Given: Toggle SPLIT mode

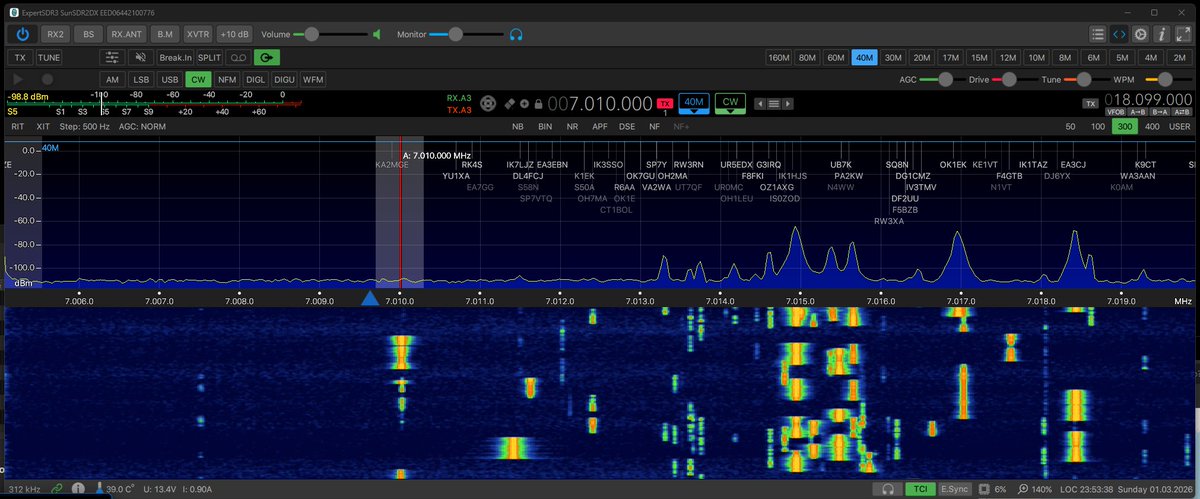Looking at the screenshot, I should (x=210, y=58).
